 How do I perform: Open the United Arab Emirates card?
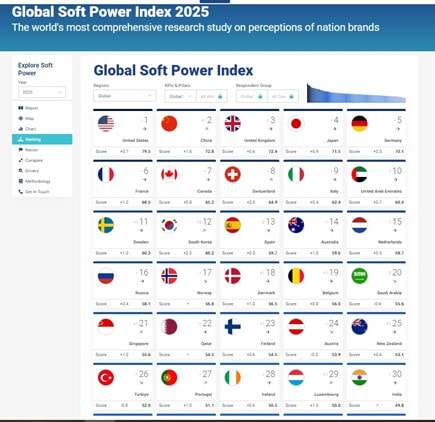click(x=376, y=183)
